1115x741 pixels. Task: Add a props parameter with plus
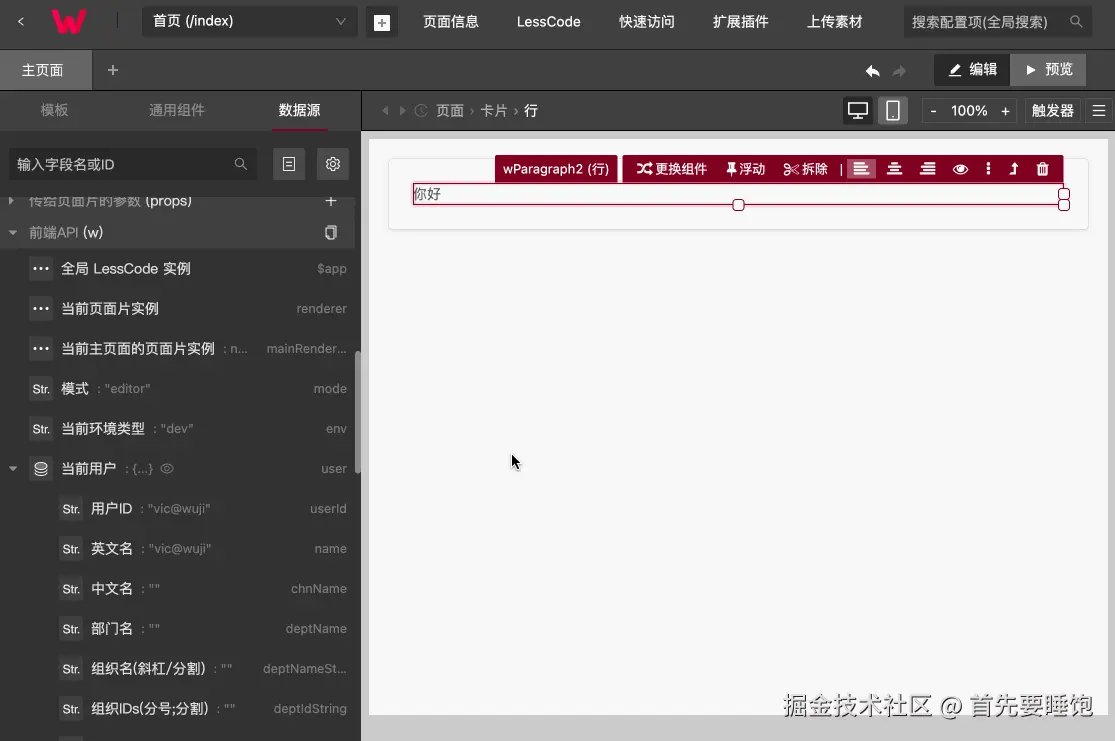tap(331, 201)
